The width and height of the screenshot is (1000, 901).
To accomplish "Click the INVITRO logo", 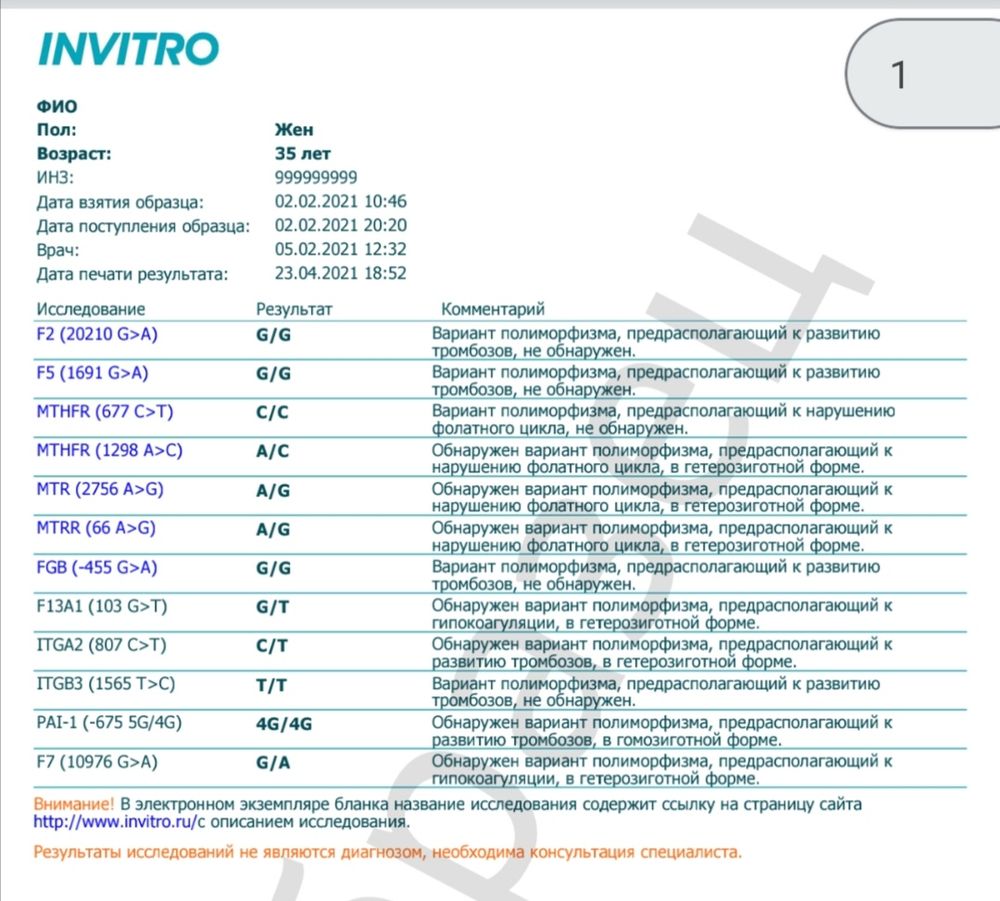I will [x=127, y=49].
